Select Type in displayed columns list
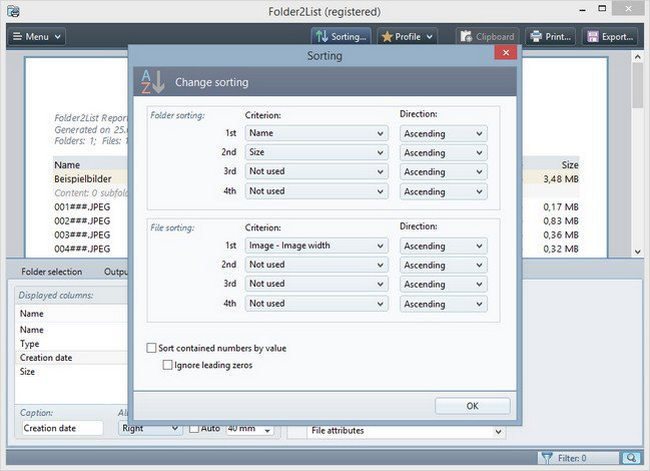 [71, 344]
